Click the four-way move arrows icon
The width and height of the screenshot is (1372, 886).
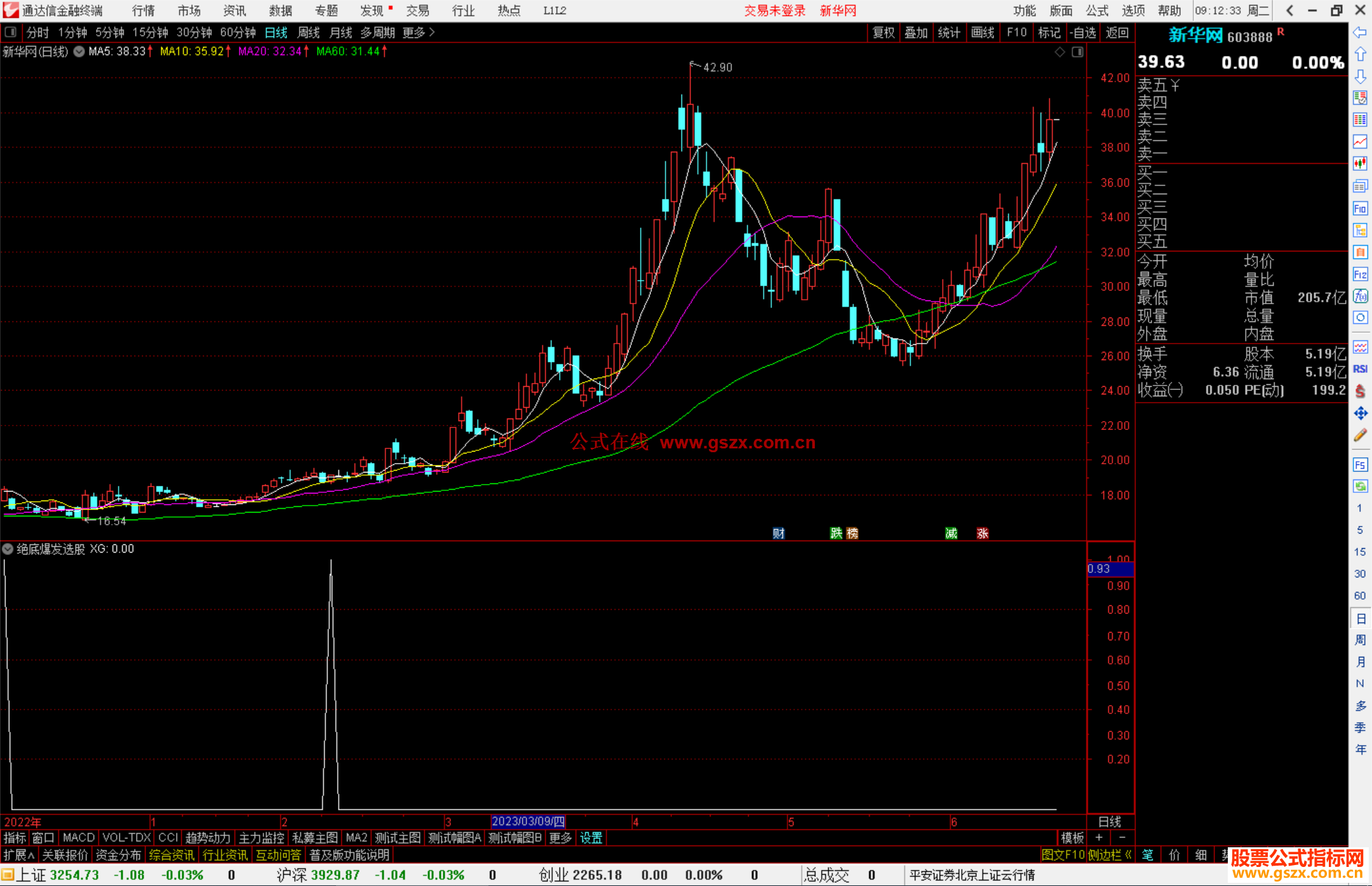(x=1360, y=413)
